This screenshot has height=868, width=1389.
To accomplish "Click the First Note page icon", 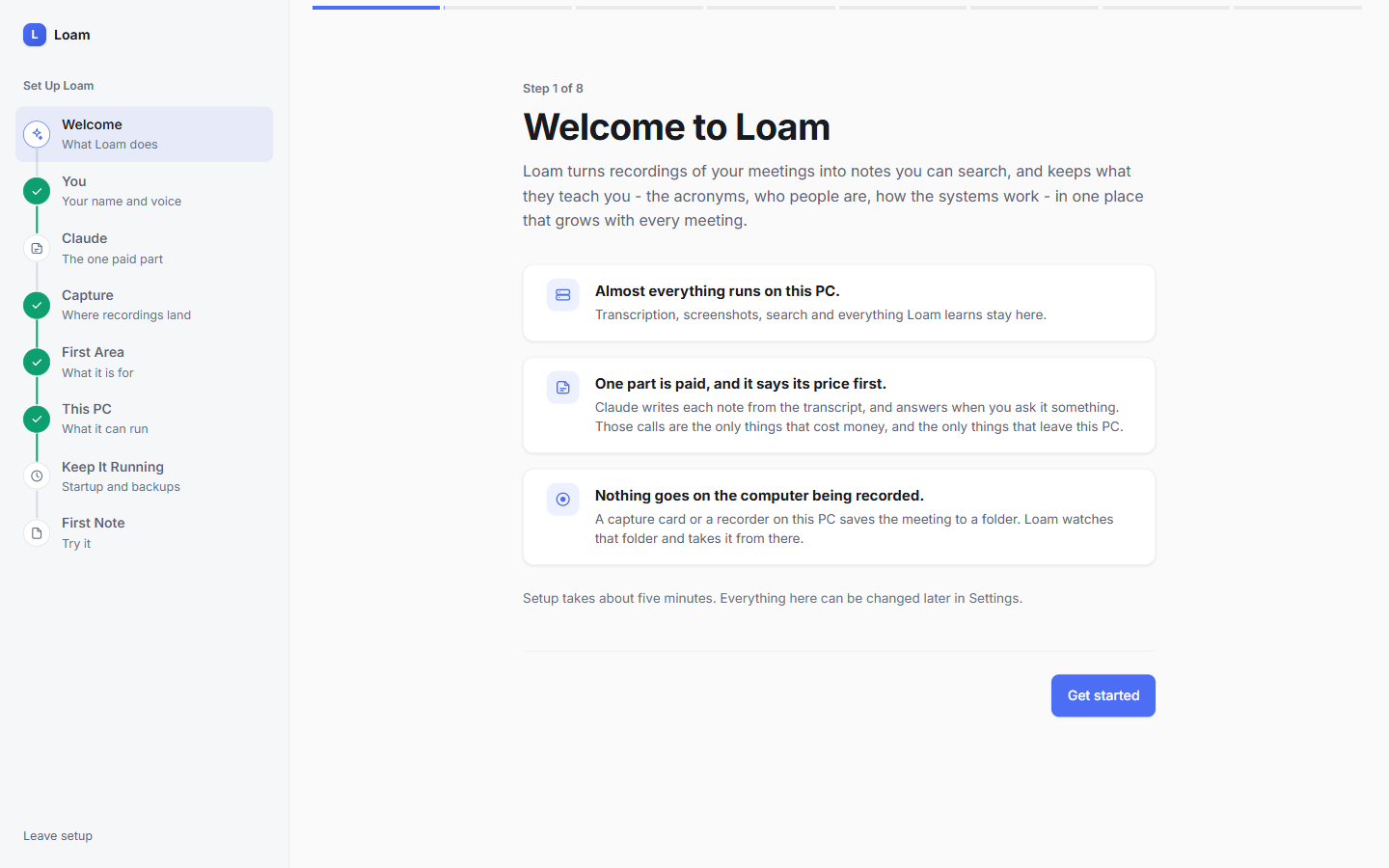I will [37, 532].
